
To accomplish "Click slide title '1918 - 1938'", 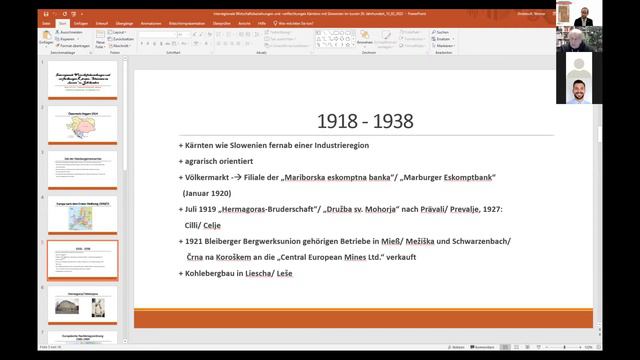I will point(365,121).
